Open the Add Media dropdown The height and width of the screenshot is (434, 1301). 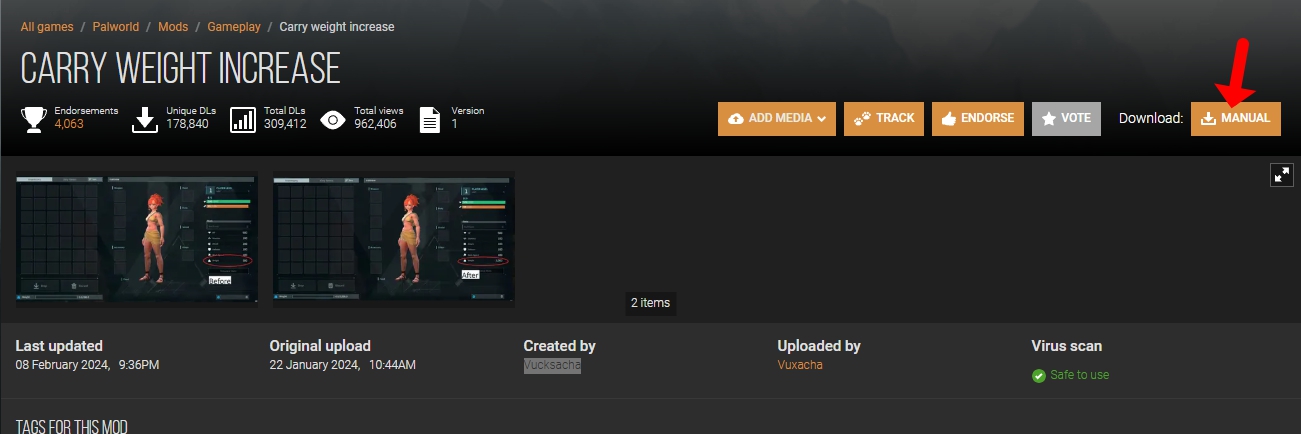777,118
